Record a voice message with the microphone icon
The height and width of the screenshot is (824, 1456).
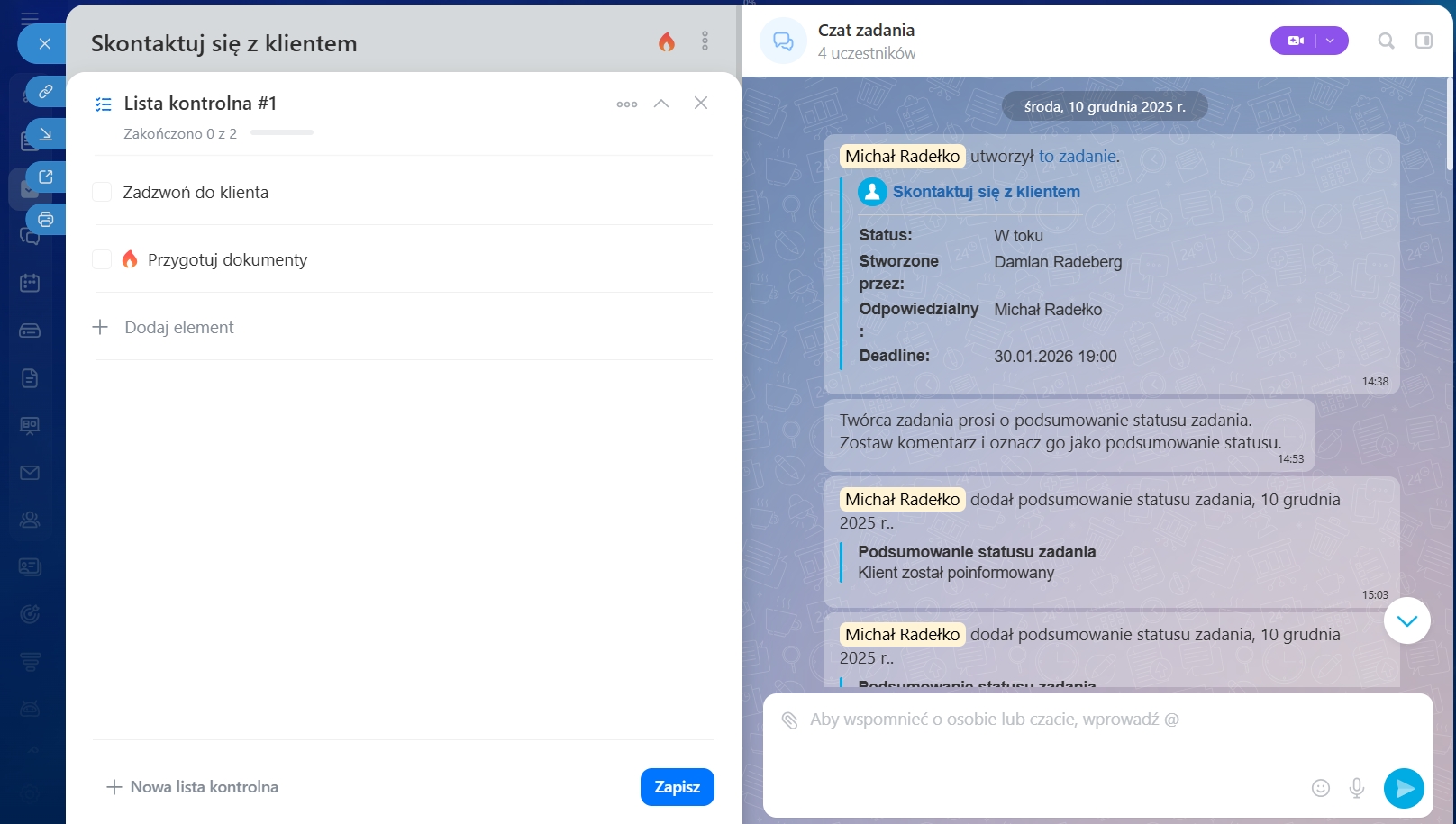[1357, 788]
